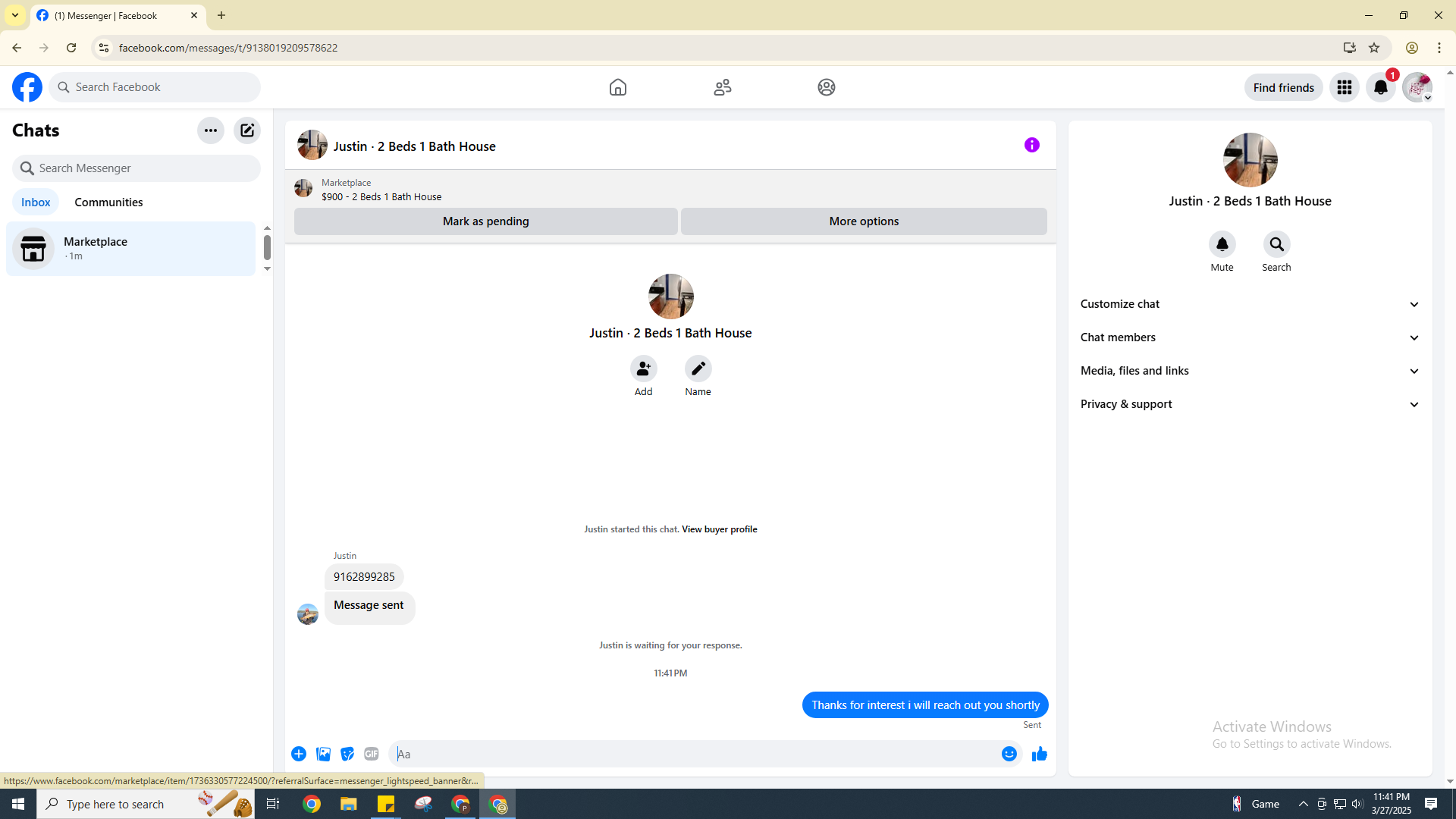Viewport: 1456px width, 819px height.
Task: Click the volume icon in system tray
Action: pyautogui.click(x=1357, y=804)
